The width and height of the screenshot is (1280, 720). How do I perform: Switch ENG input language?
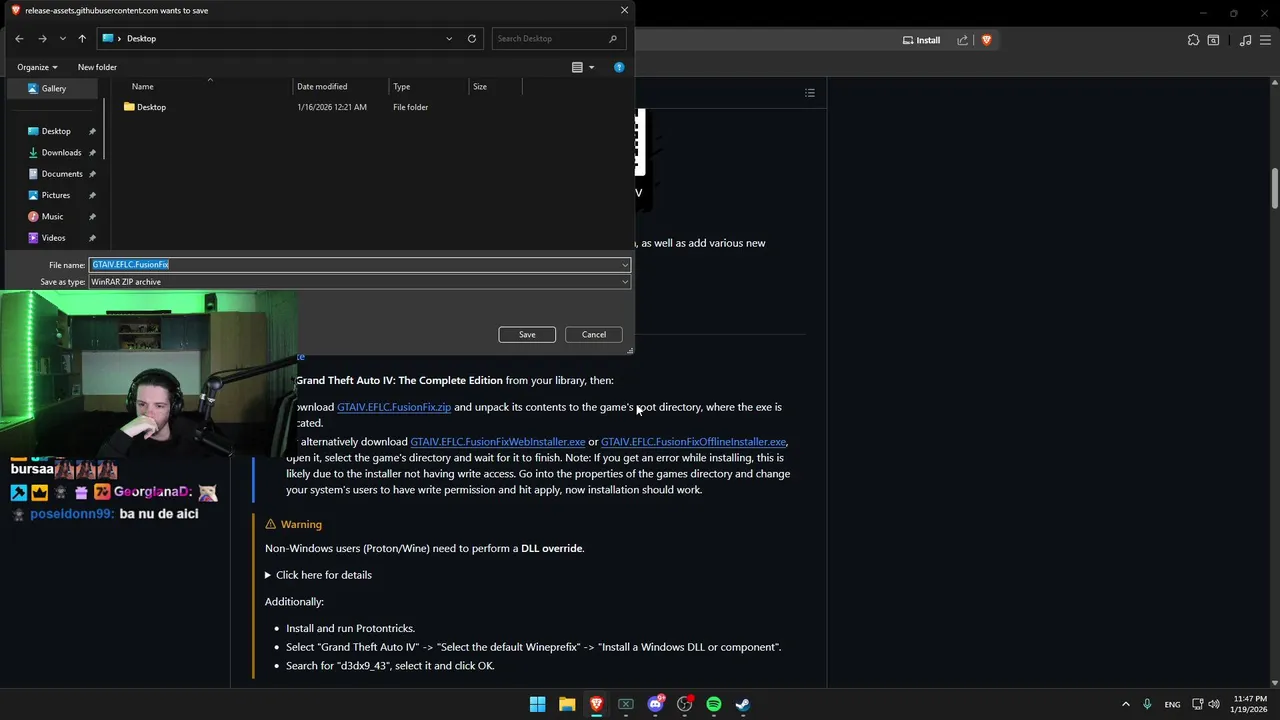(1172, 704)
